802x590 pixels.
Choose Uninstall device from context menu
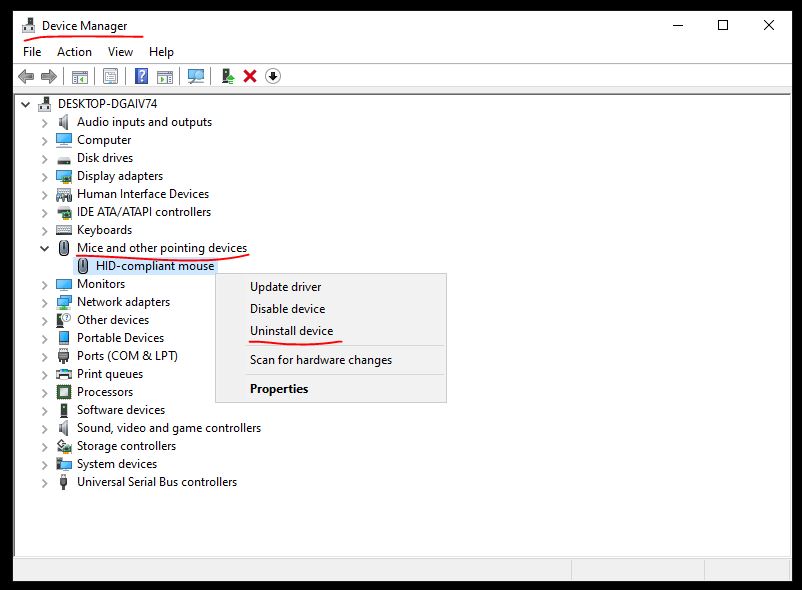tap(331, 331)
